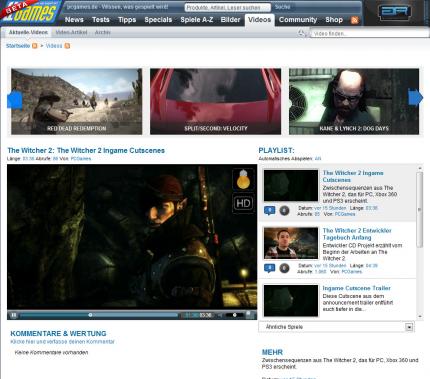The height and width of the screenshot is (379, 430).
Task: Focus the 'Video finden' search field
Action: click(x=369, y=33)
